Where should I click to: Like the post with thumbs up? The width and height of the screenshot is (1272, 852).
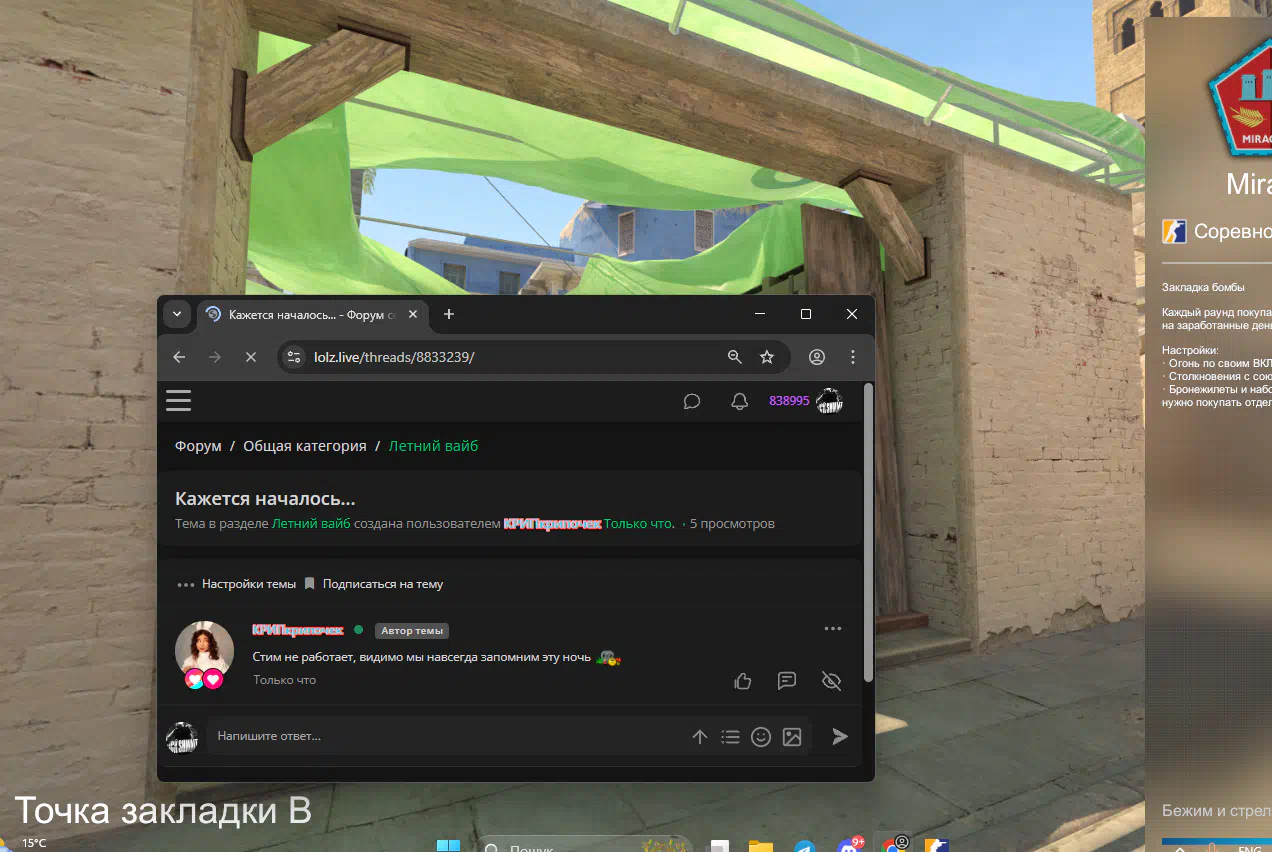[x=743, y=681]
